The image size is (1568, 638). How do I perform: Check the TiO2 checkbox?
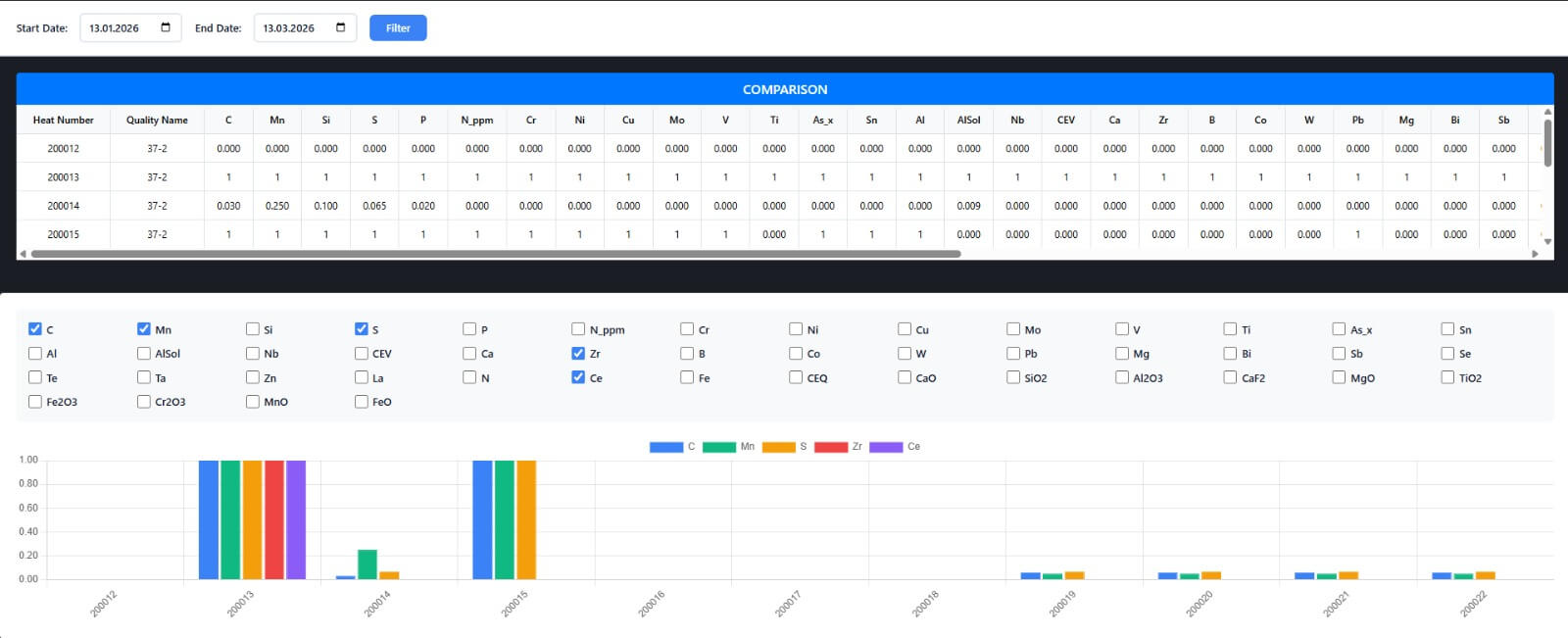[1447, 377]
